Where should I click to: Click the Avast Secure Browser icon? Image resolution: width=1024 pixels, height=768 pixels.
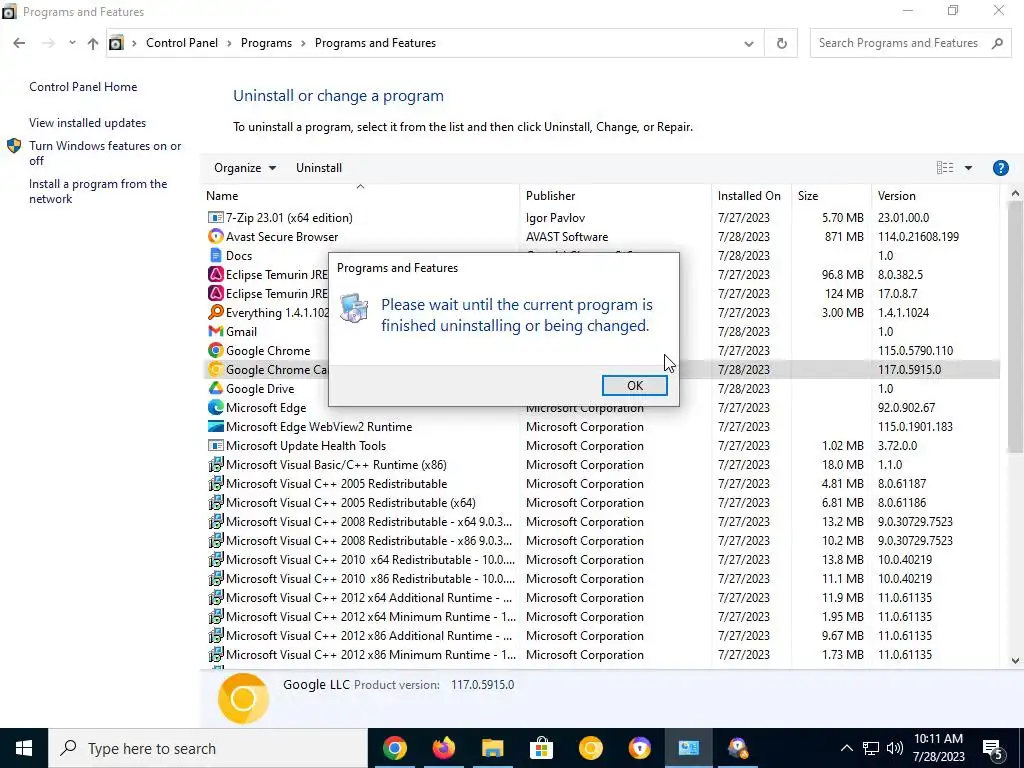click(x=216, y=236)
